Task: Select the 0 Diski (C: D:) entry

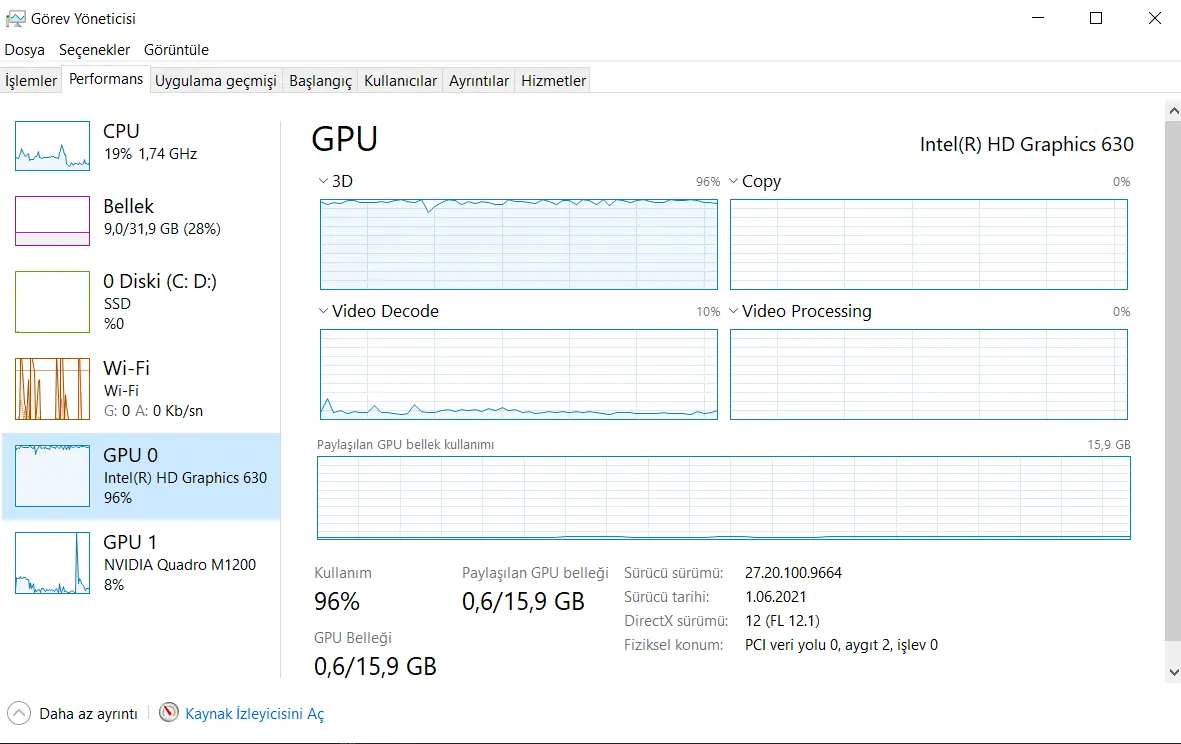Action: [x=142, y=301]
